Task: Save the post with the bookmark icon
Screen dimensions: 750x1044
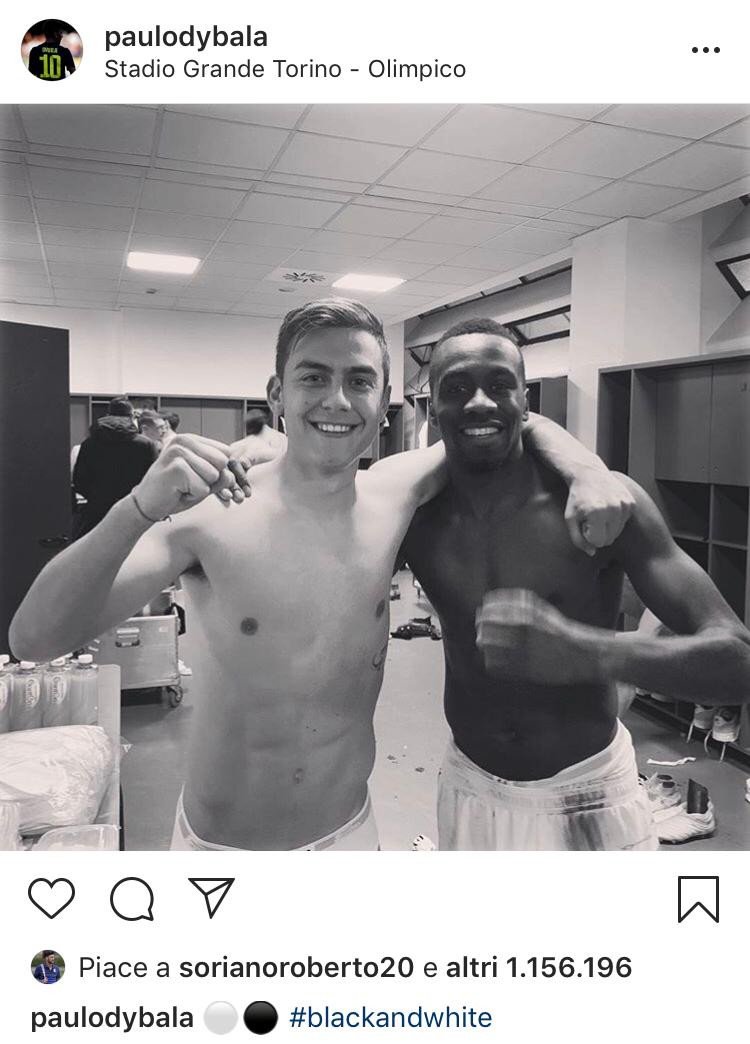Action: [x=698, y=898]
